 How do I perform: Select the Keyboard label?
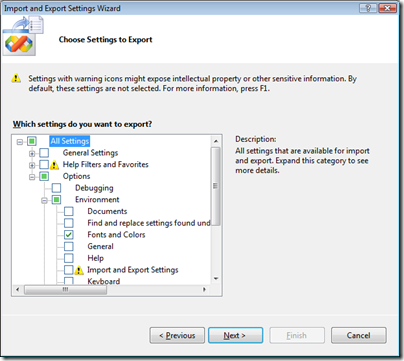(x=104, y=281)
